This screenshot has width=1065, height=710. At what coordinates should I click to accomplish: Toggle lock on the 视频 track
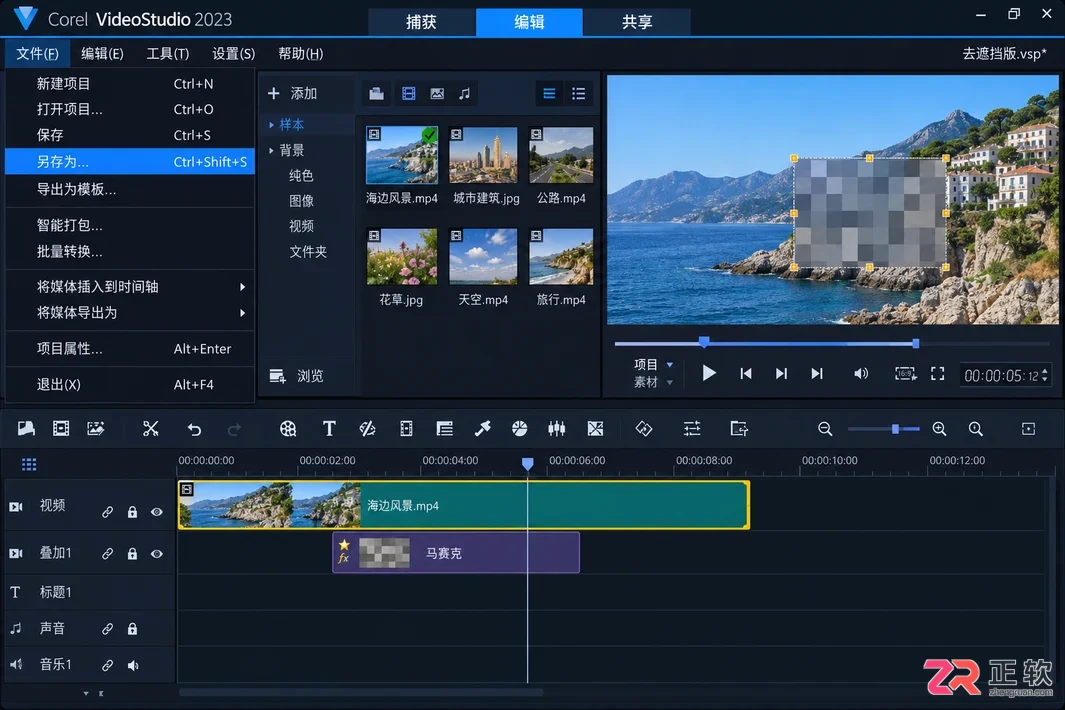tap(132, 512)
